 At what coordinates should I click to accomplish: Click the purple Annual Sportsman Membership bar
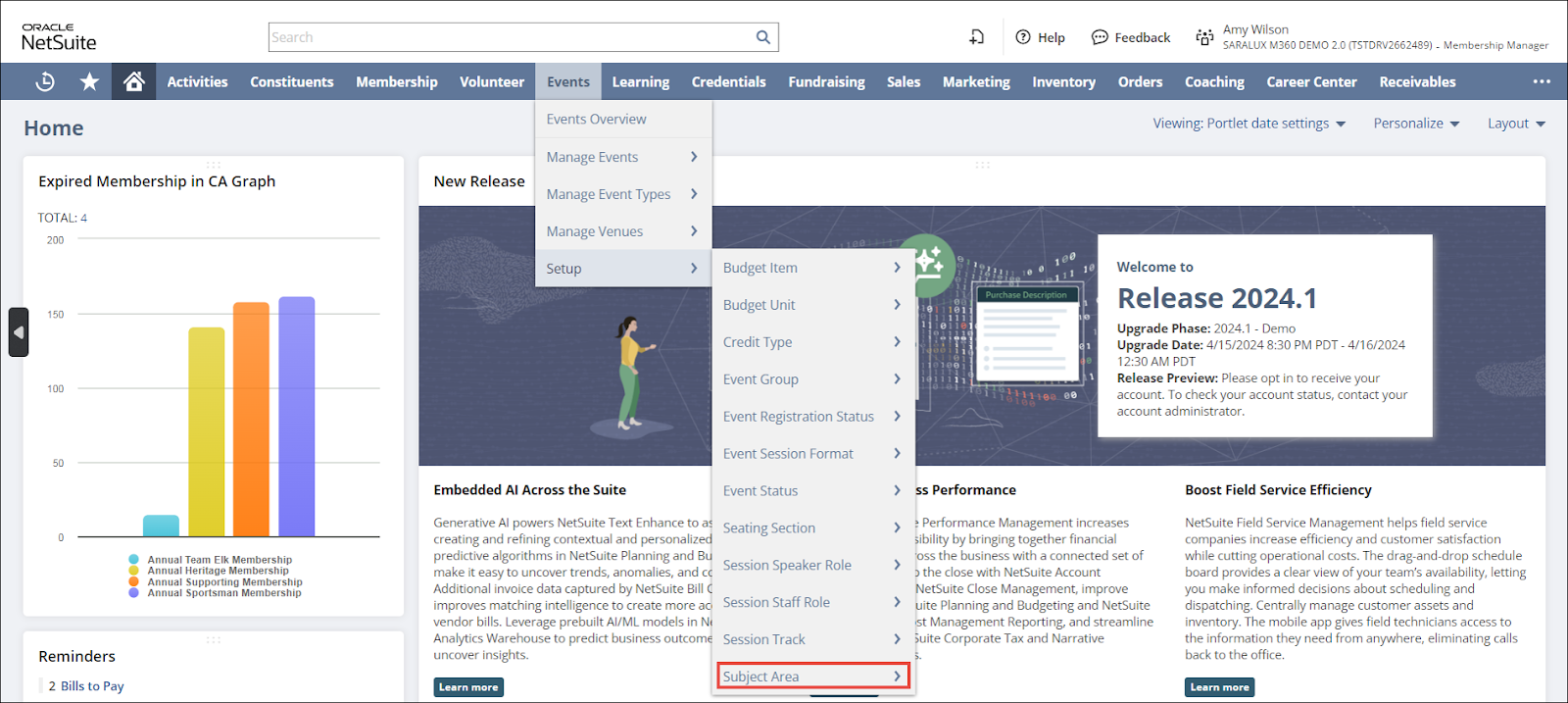(x=297, y=417)
